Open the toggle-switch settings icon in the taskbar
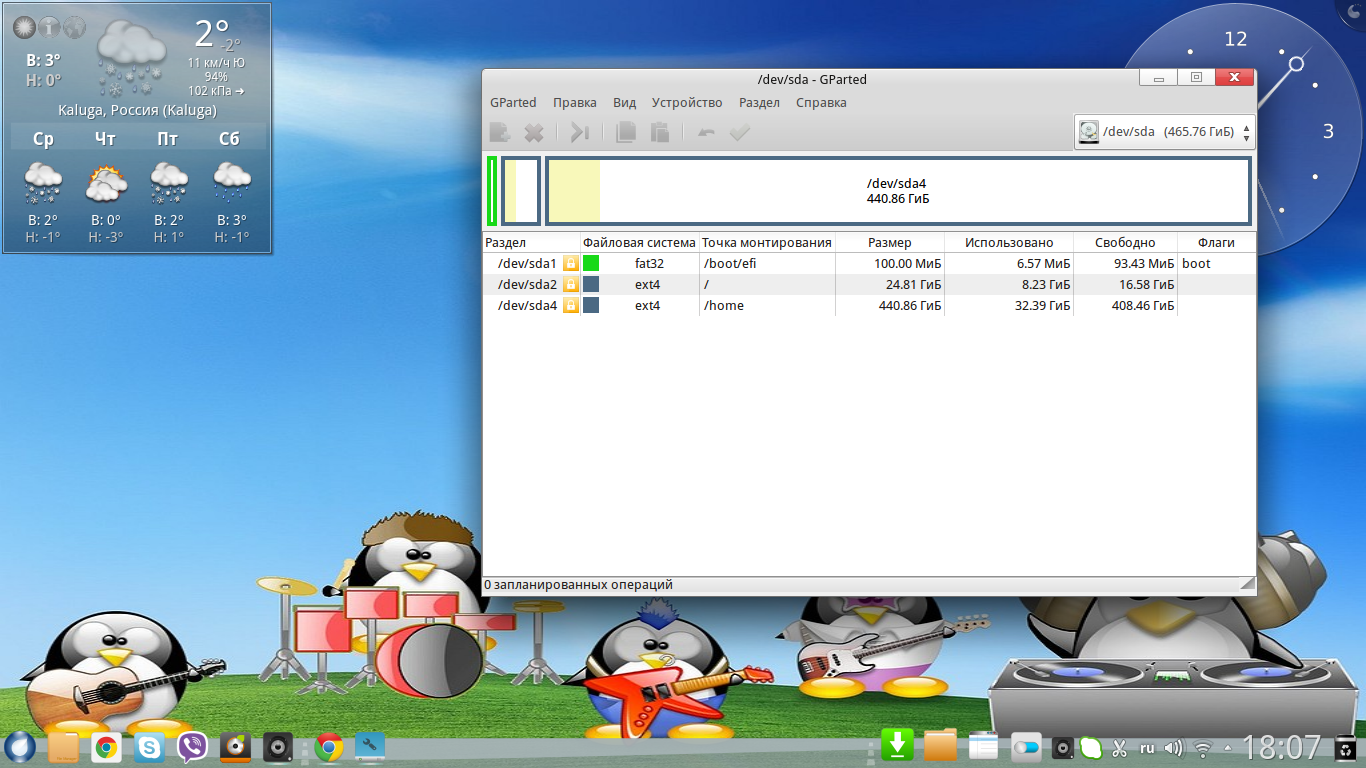 point(1027,747)
